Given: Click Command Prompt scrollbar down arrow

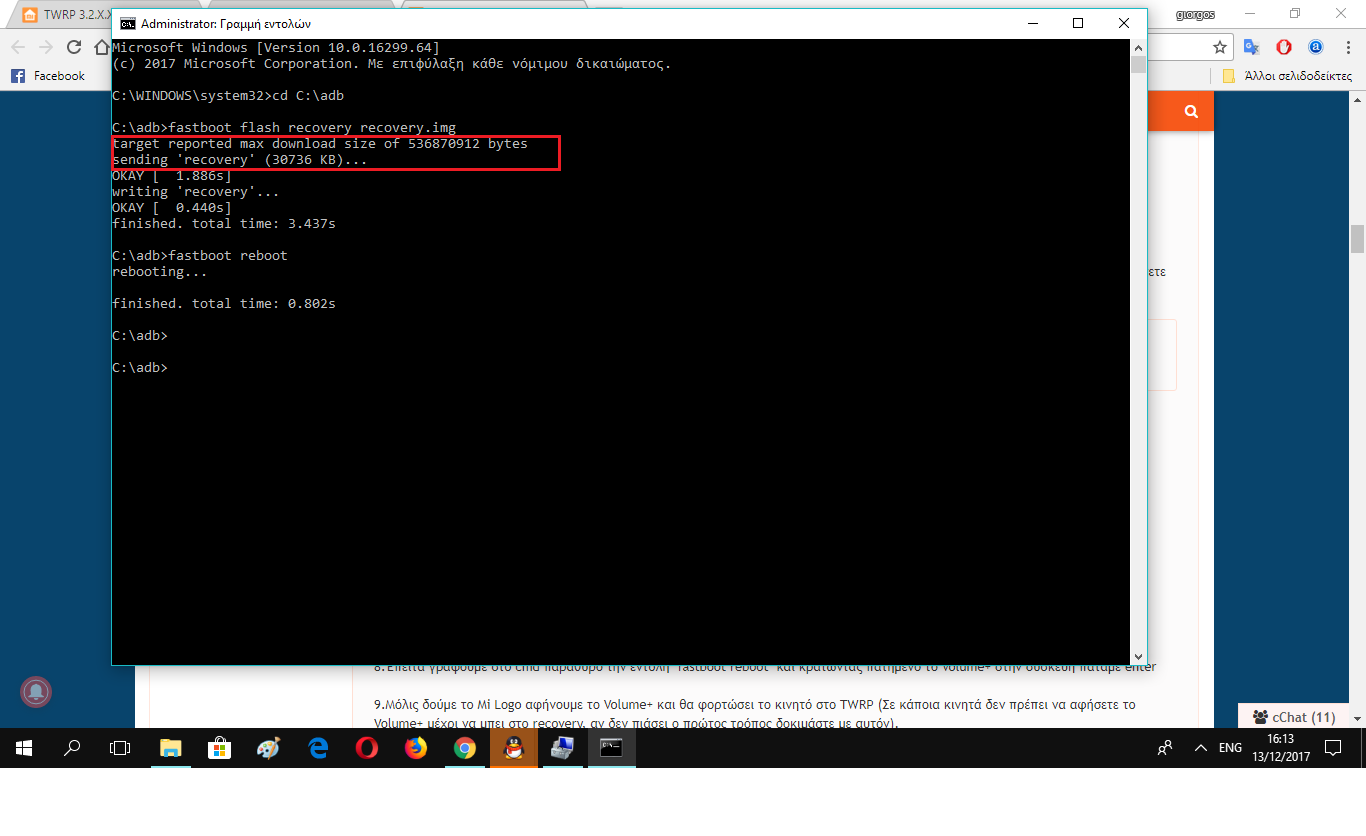Looking at the screenshot, I should pyautogui.click(x=1138, y=656).
